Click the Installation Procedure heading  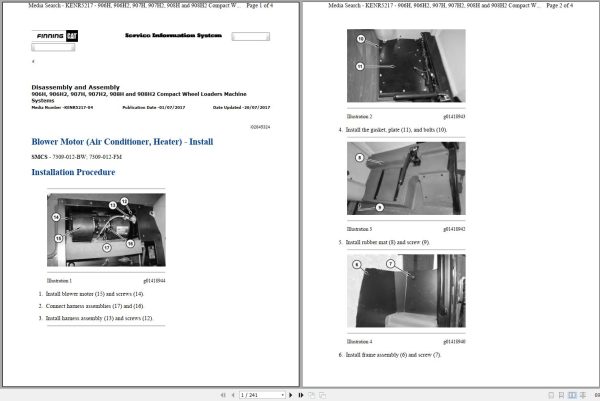73,172
